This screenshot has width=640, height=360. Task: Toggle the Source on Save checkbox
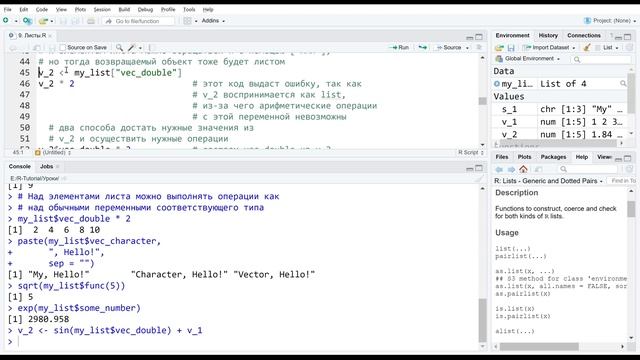click(62, 48)
